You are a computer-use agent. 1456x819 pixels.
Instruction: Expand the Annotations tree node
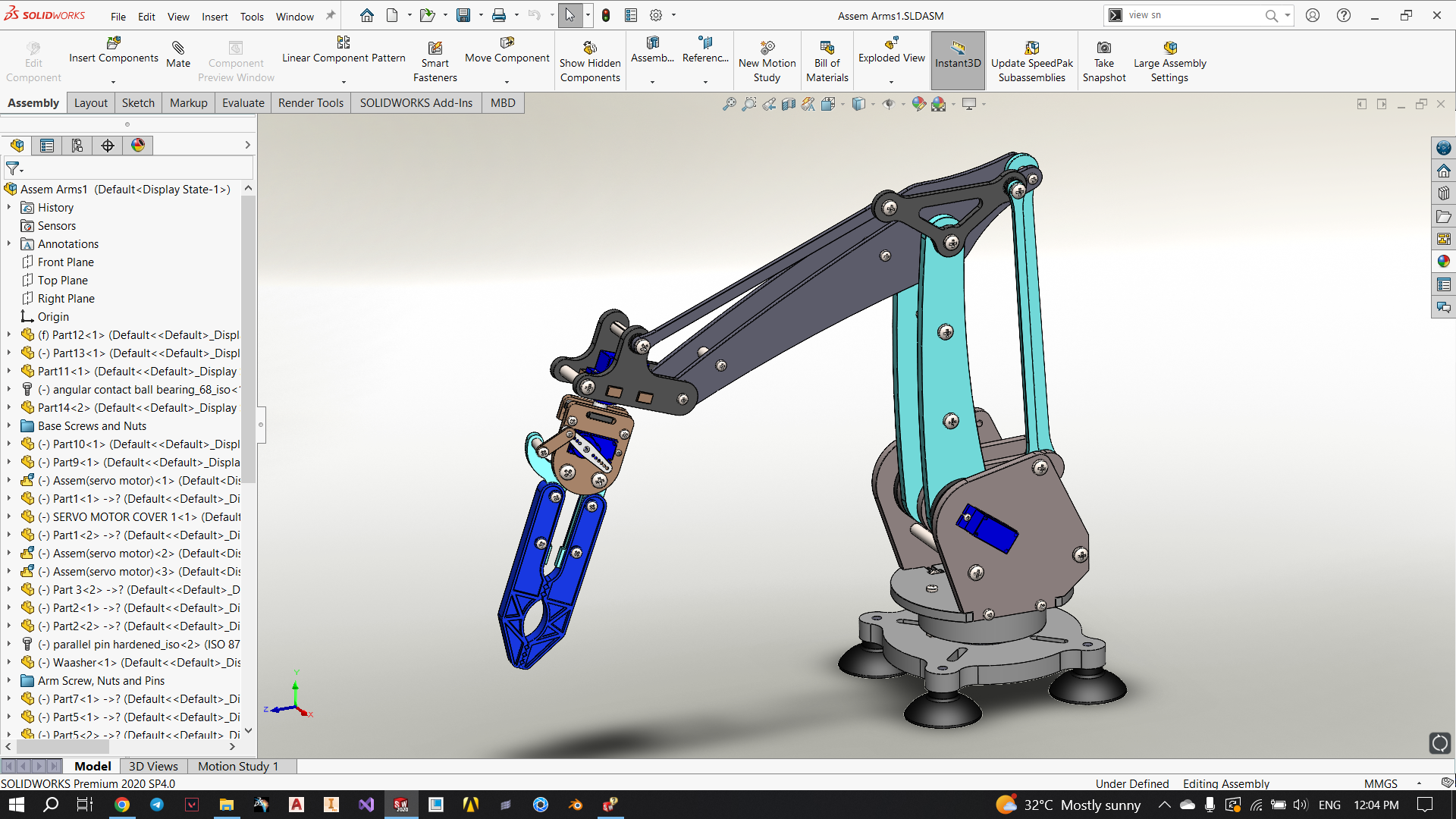click(x=9, y=244)
